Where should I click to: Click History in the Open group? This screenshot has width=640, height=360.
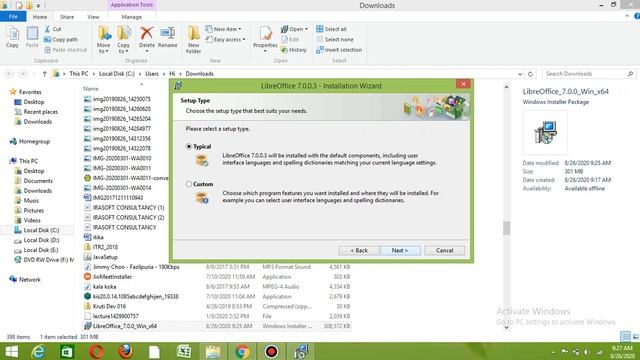293,50
